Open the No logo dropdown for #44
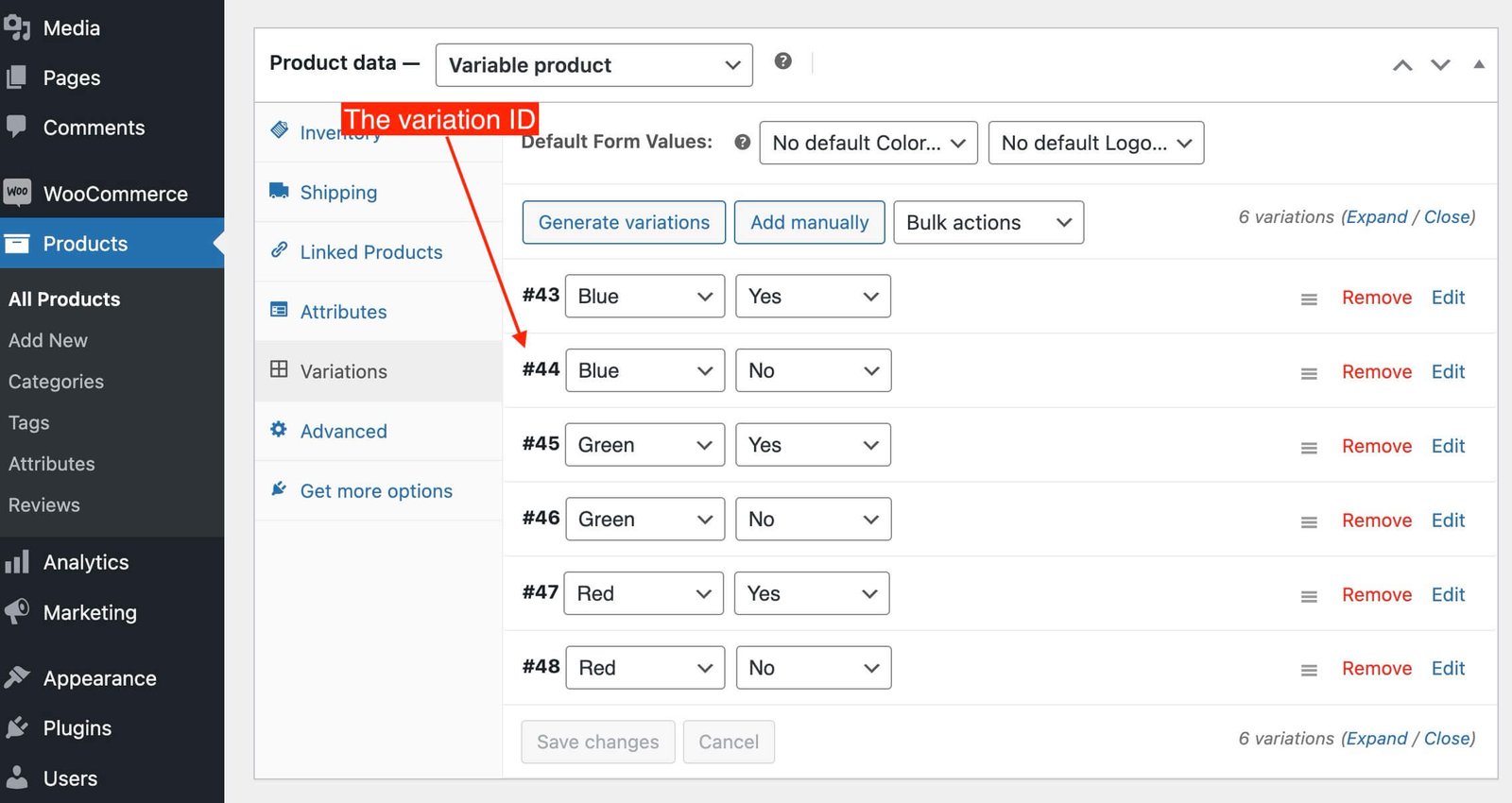Viewport: 1512px width, 803px height. [814, 370]
